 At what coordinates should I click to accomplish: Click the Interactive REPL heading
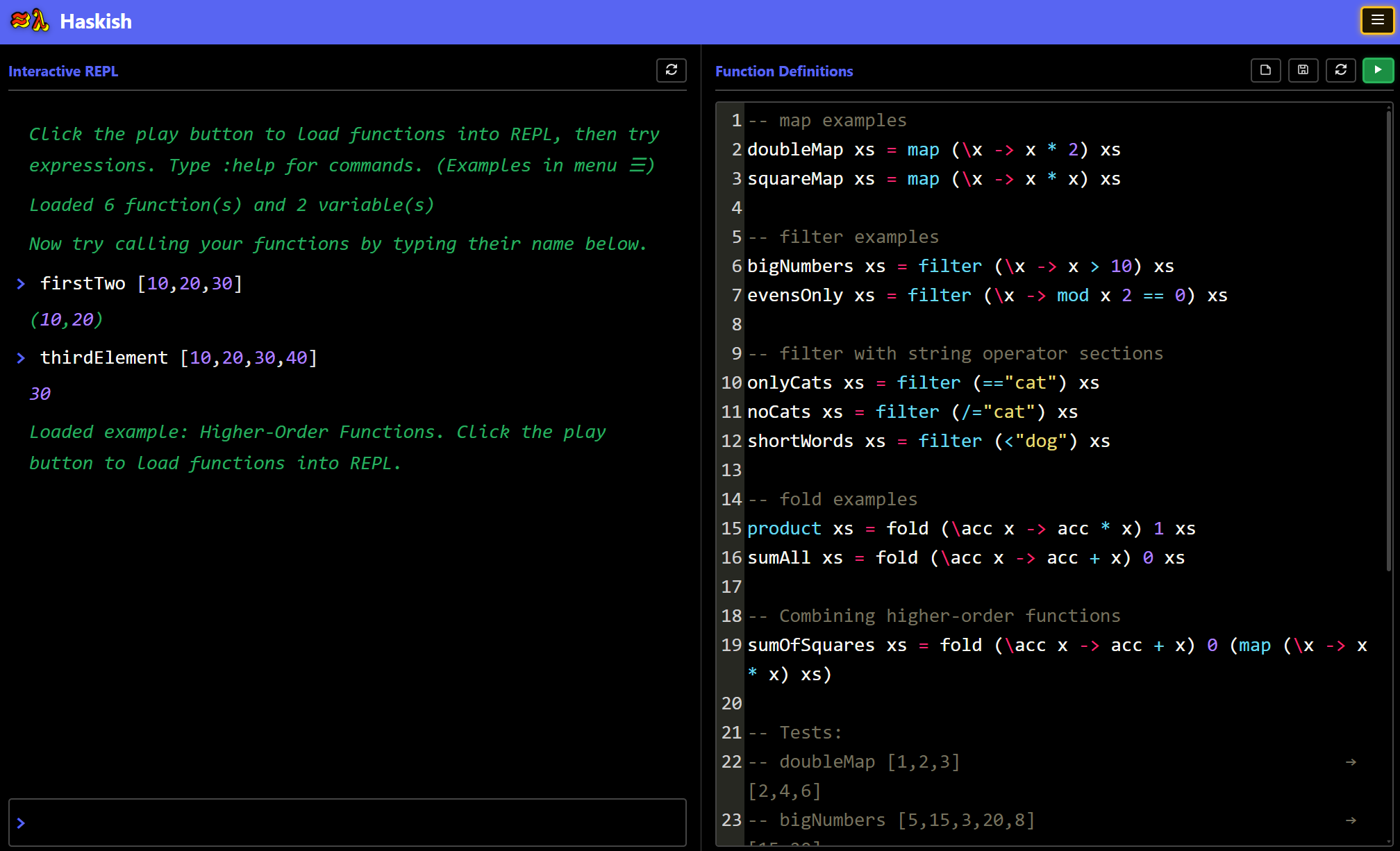[63, 71]
